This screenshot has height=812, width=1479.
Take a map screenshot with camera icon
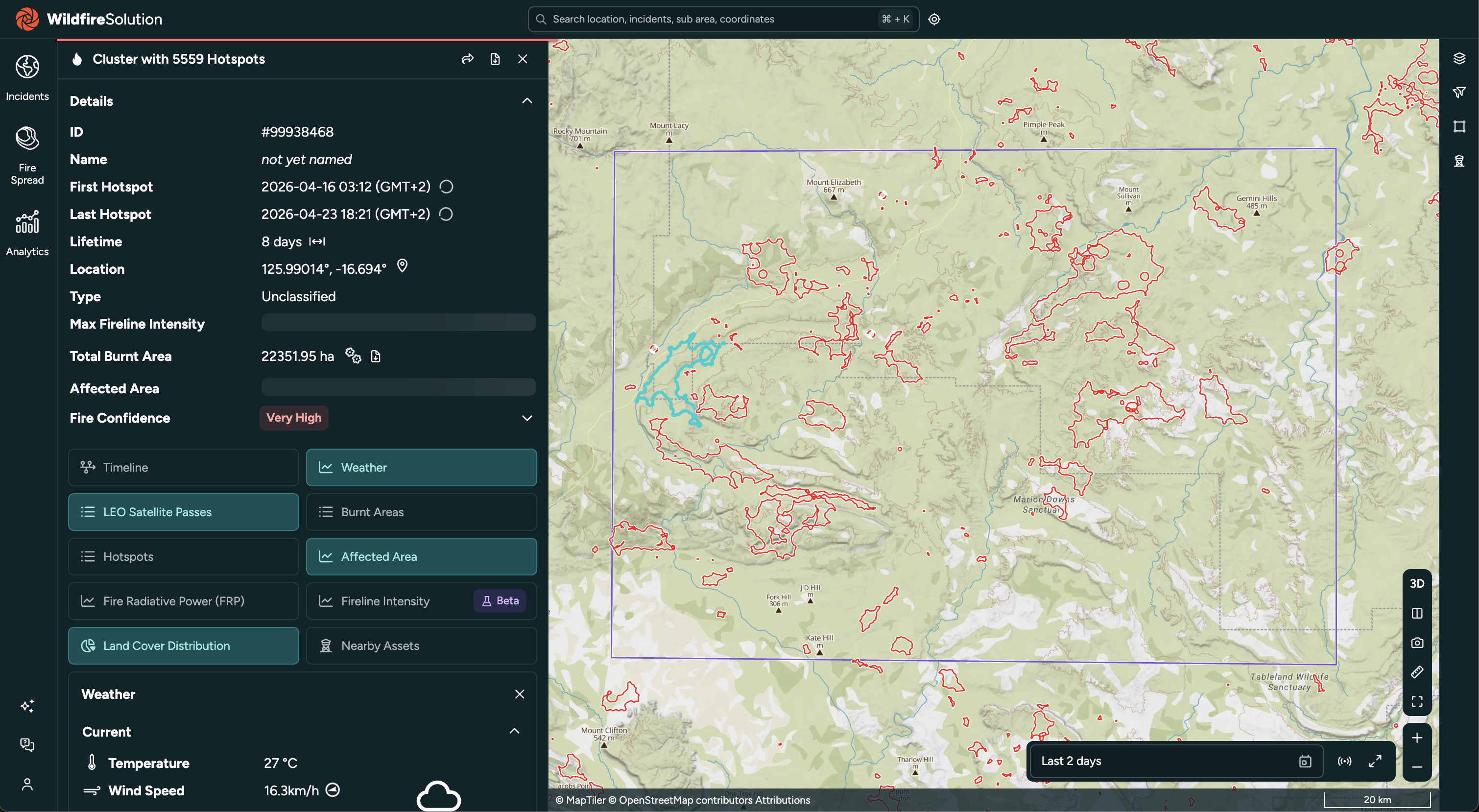1416,643
